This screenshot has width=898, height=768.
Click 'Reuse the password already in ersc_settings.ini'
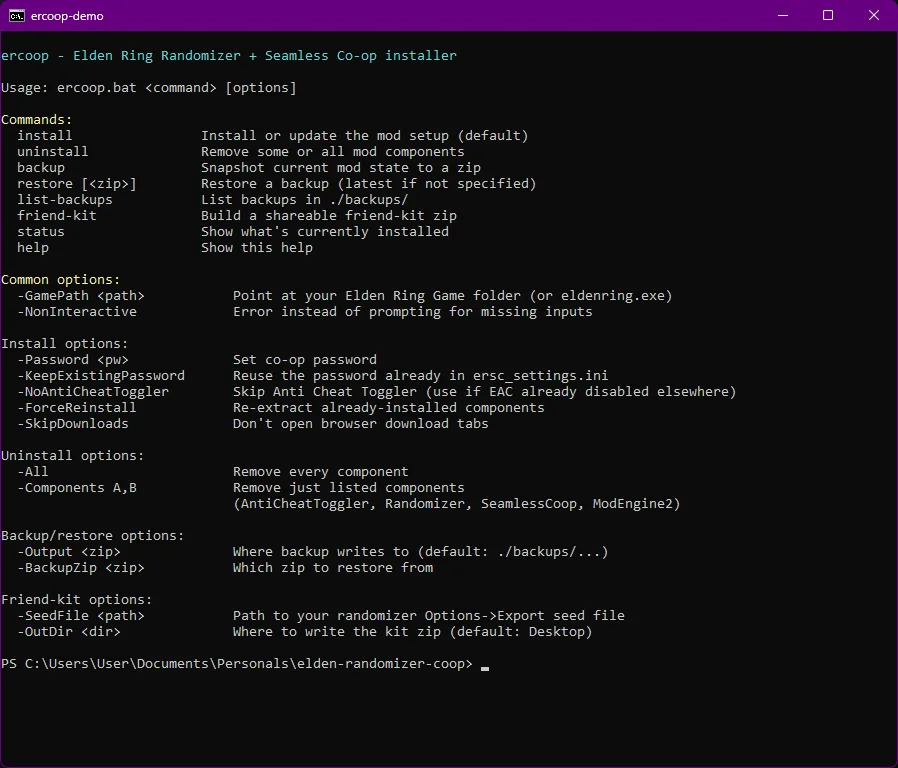420,376
